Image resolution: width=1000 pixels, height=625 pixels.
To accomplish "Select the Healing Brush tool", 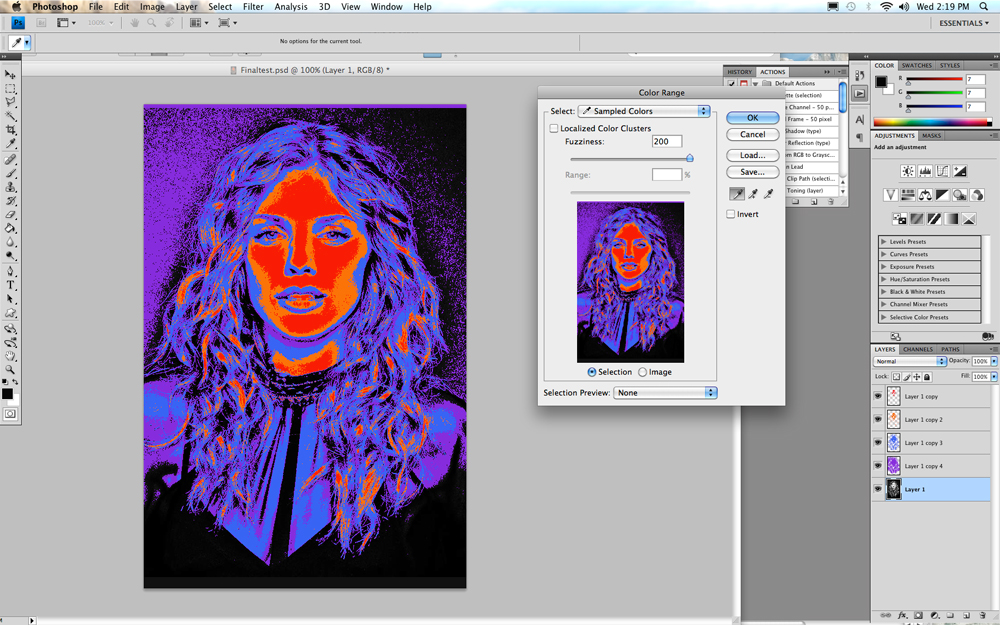I will (x=10, y=159).
